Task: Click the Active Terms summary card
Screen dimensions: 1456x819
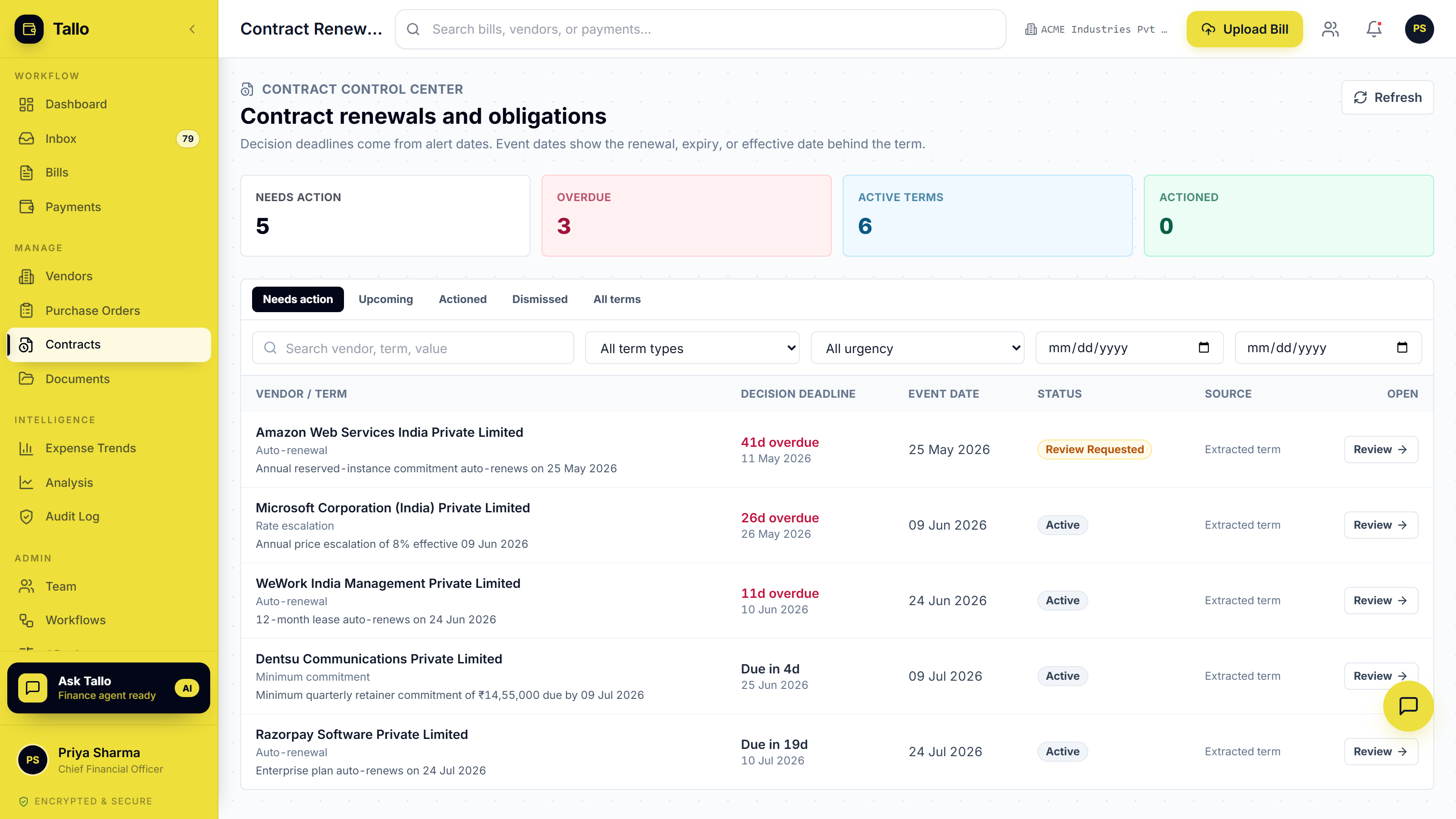Action: pos(987,215)
